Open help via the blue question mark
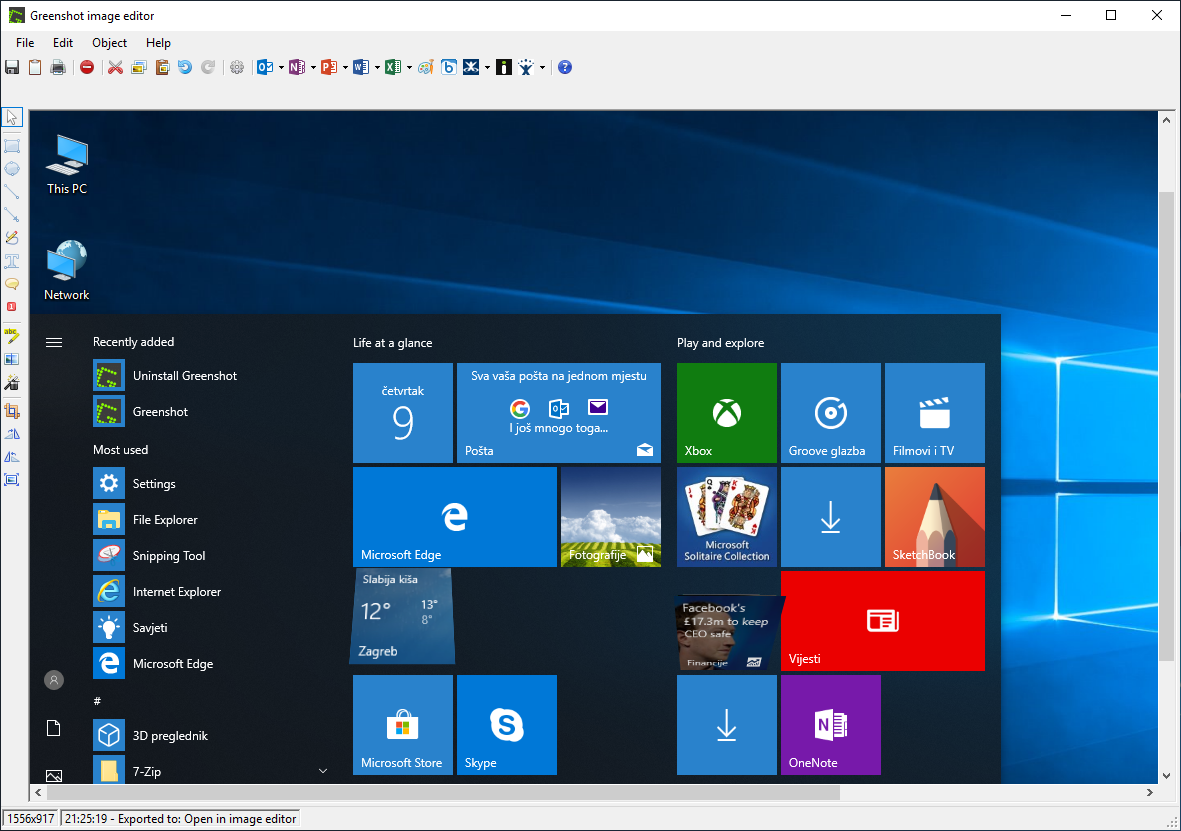 click(x=565, y=67)
